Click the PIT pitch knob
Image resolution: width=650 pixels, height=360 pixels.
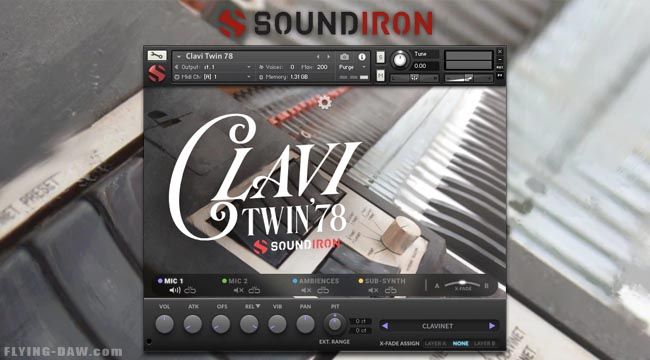tap(335, 324)
